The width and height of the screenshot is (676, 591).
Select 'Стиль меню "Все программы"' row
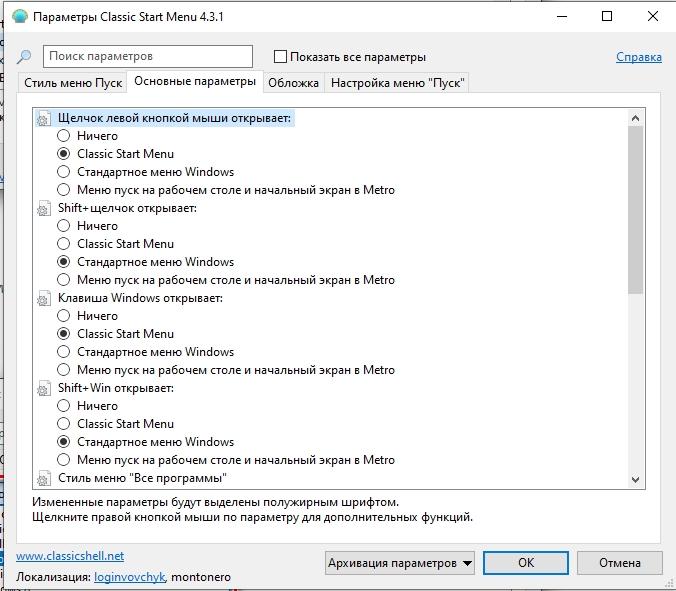142,478
